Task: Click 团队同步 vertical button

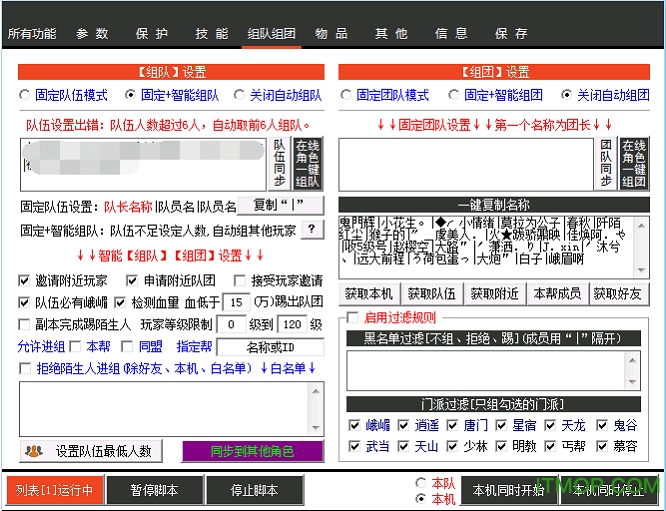Action: 605,164
